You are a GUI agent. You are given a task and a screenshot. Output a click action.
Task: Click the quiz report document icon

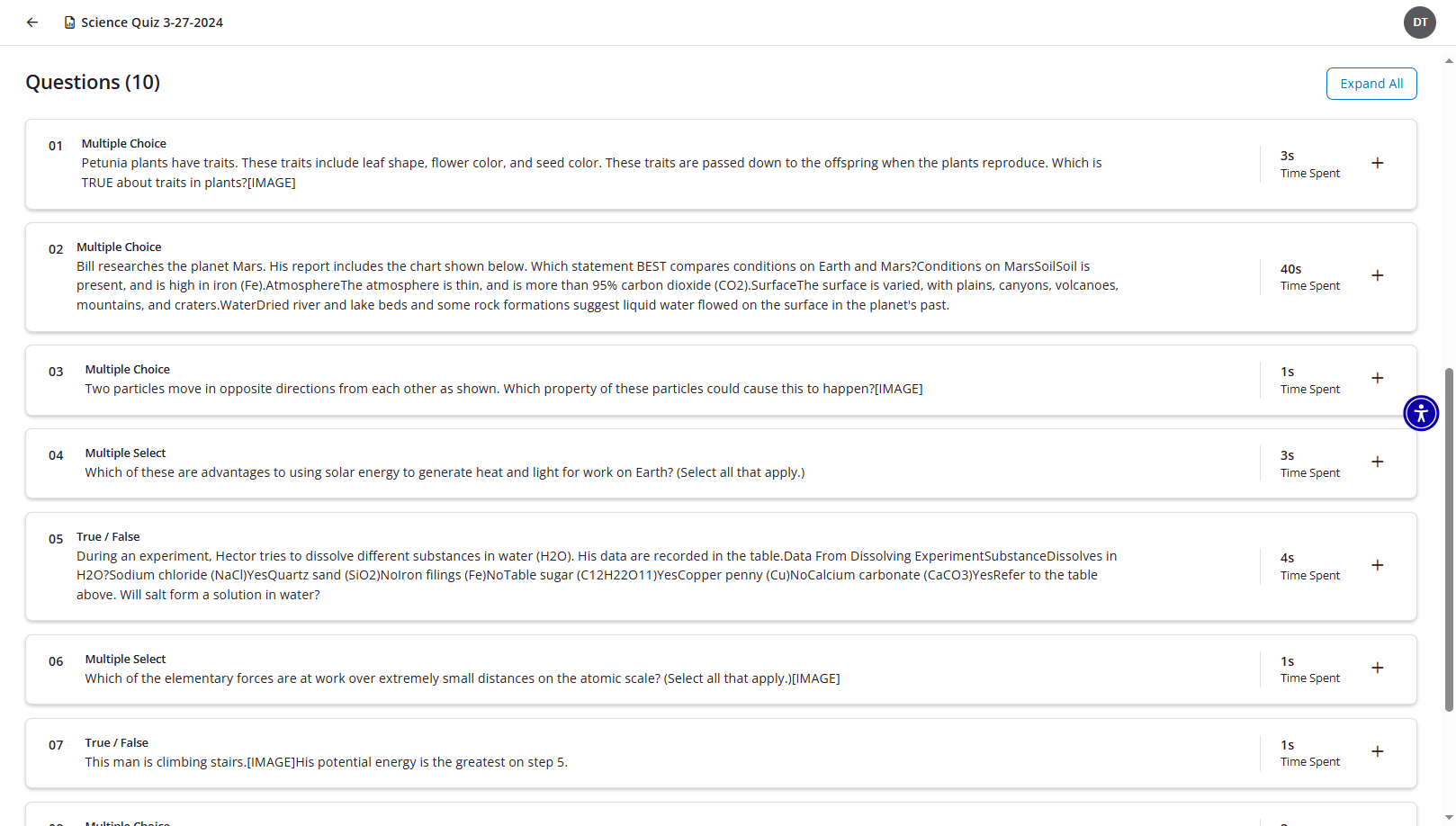[69, 22]
